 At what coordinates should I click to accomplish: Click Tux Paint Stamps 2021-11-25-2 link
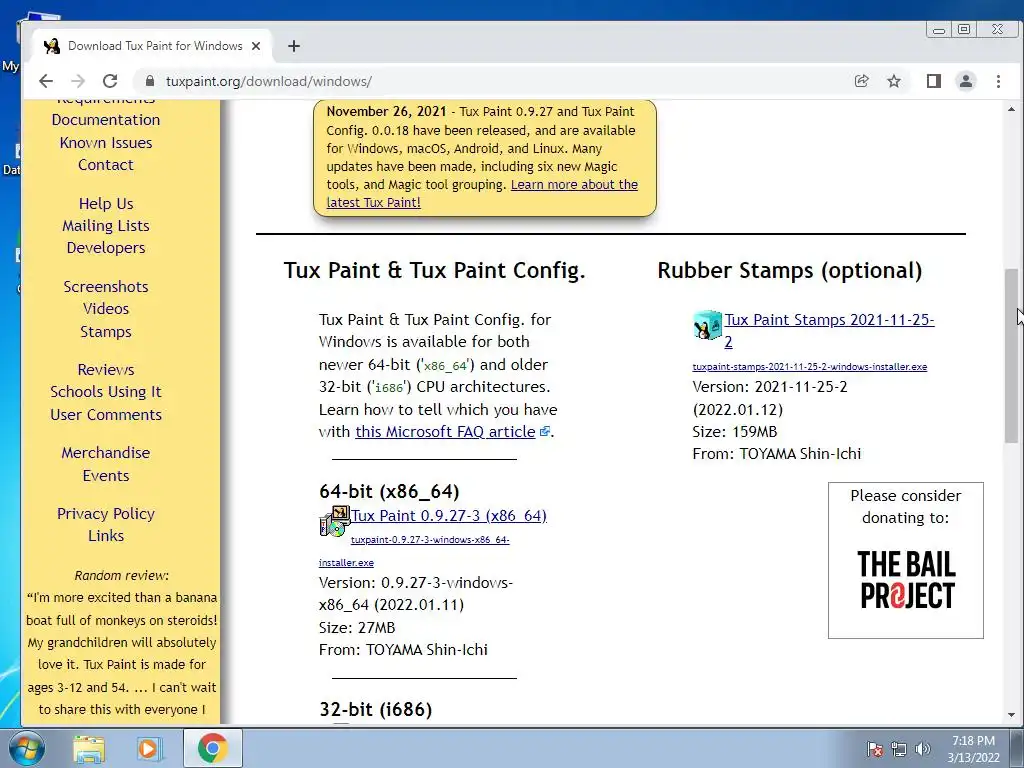pyautogui.click(x=829, y=330)
